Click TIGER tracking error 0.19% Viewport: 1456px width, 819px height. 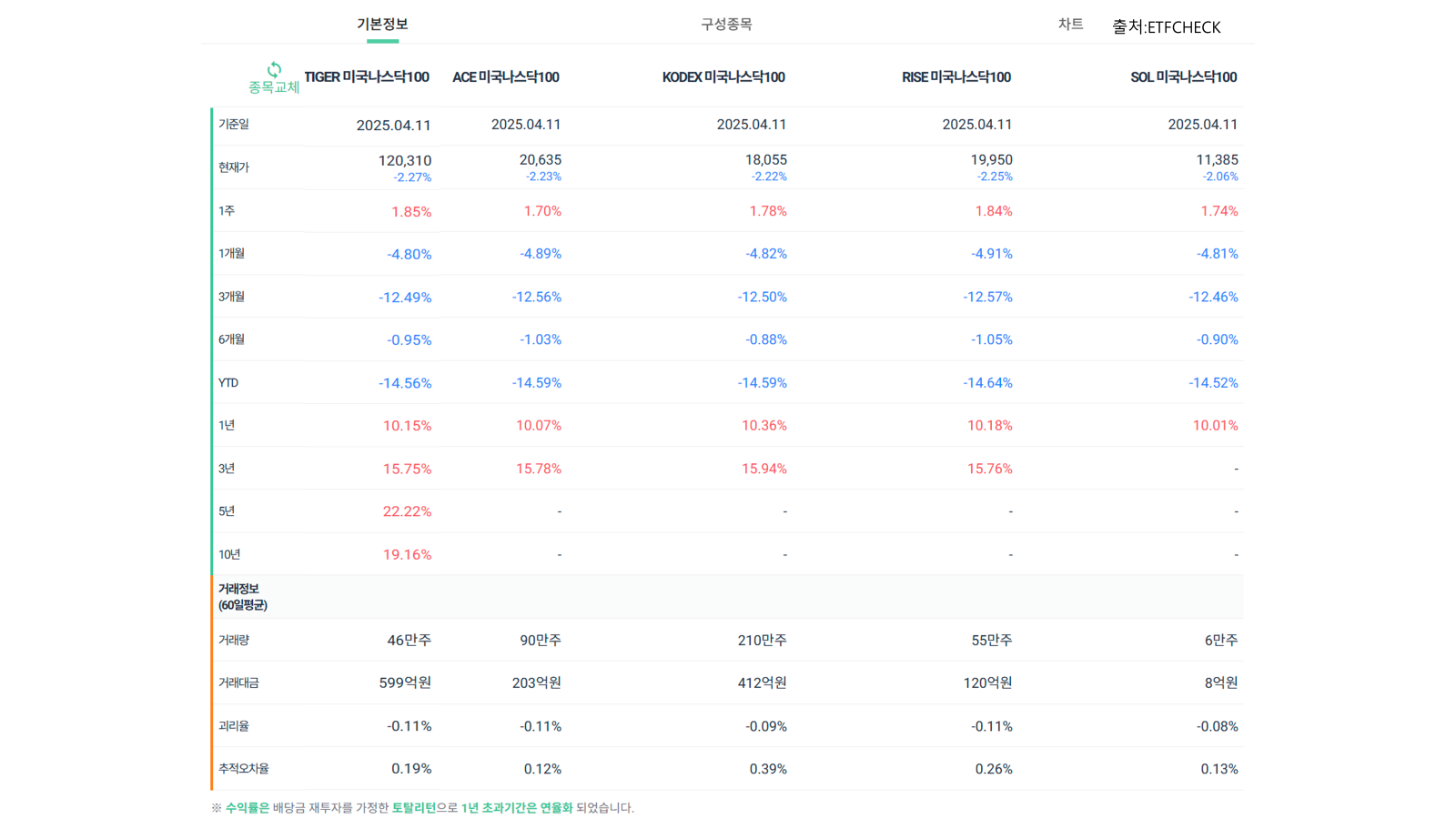(411, 769)
